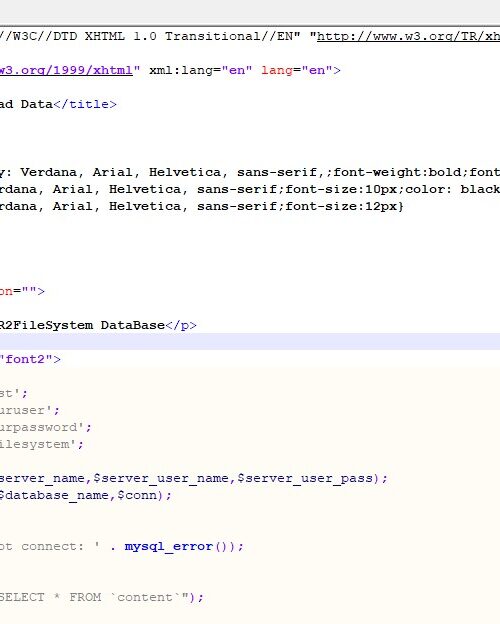500x624 pixels.
Task: Click the $server_user_name variable
Action: click(x=161, y=478)
